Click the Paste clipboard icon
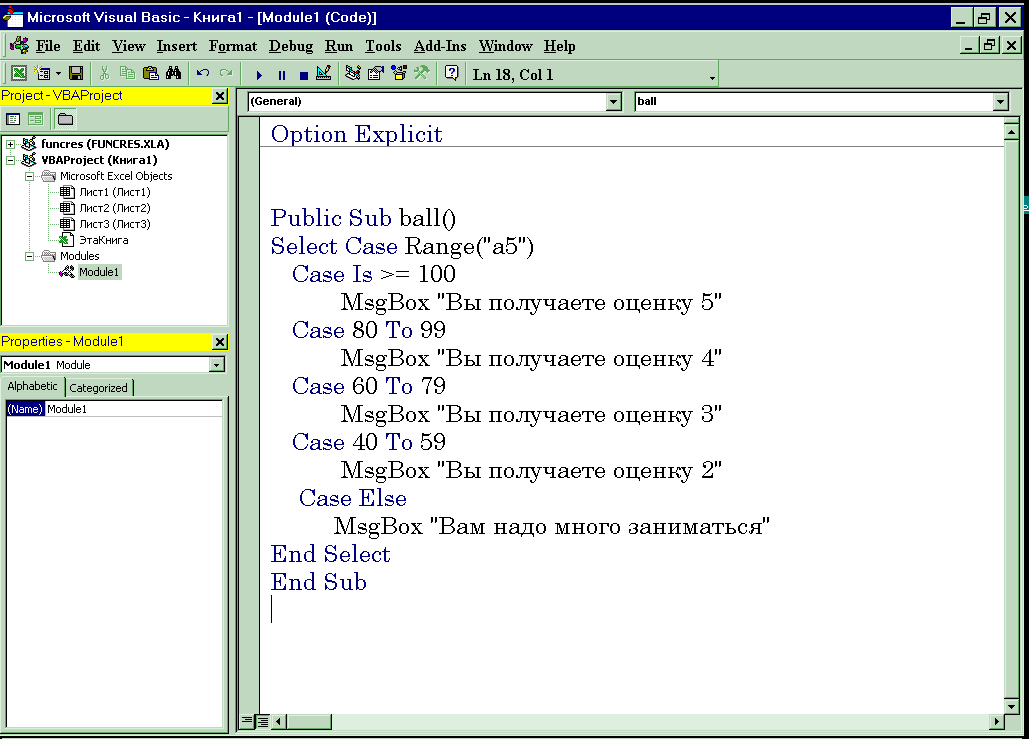Screen dimensions: 1029x739 click(x=151, y=74)
